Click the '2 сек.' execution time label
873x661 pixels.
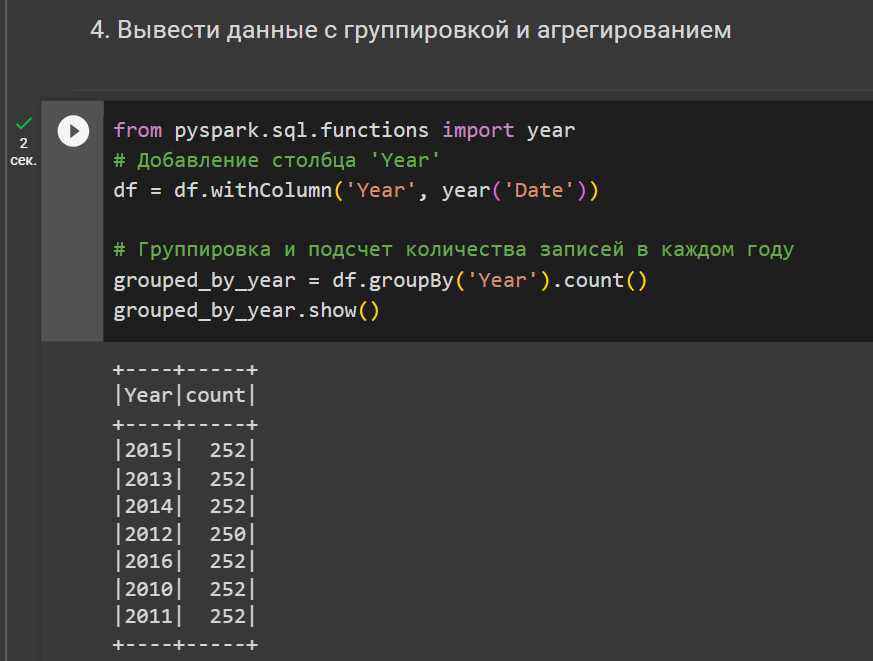pos(23,151)
